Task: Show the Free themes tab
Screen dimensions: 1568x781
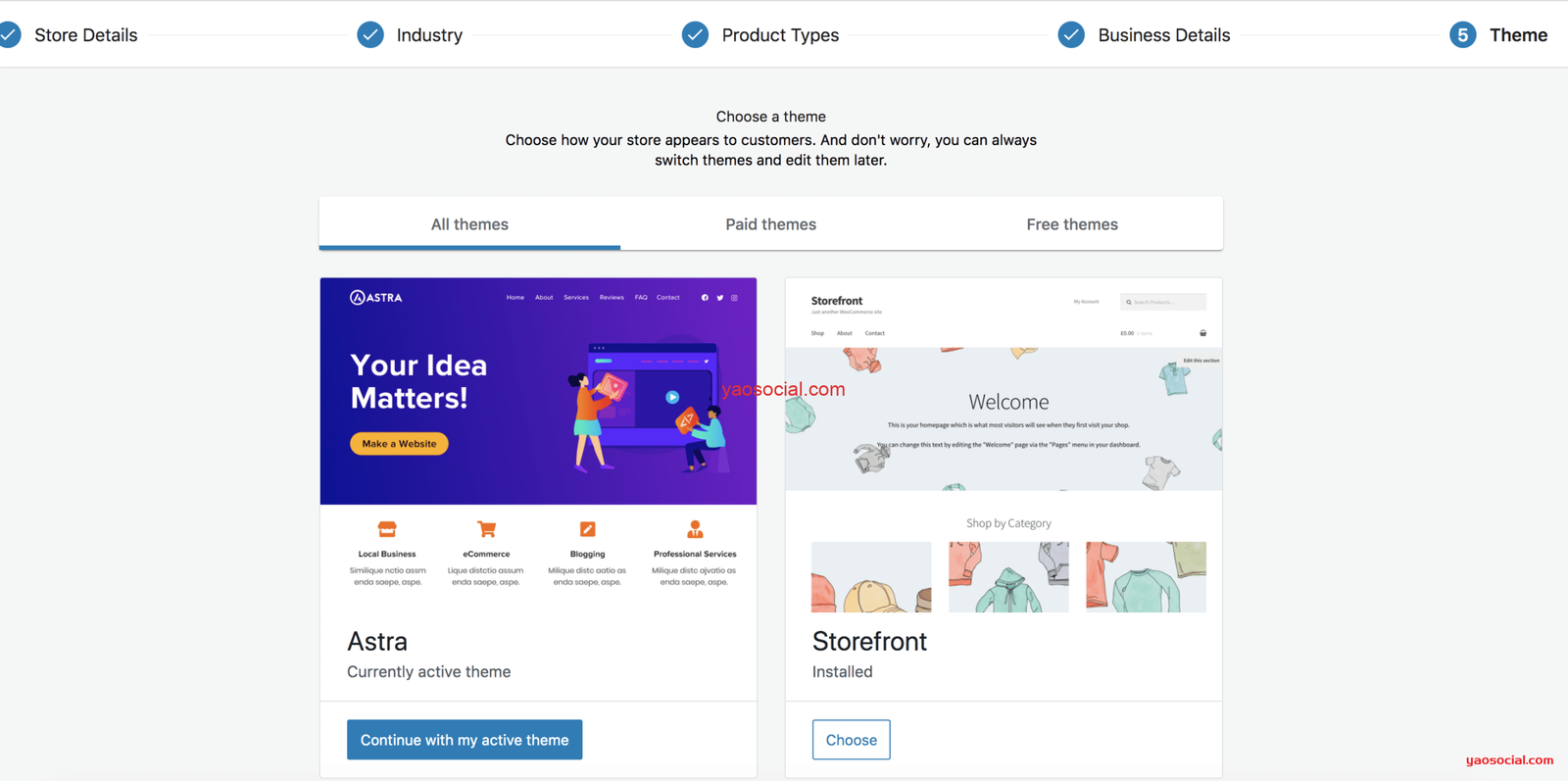Action: click(1071, 224)
